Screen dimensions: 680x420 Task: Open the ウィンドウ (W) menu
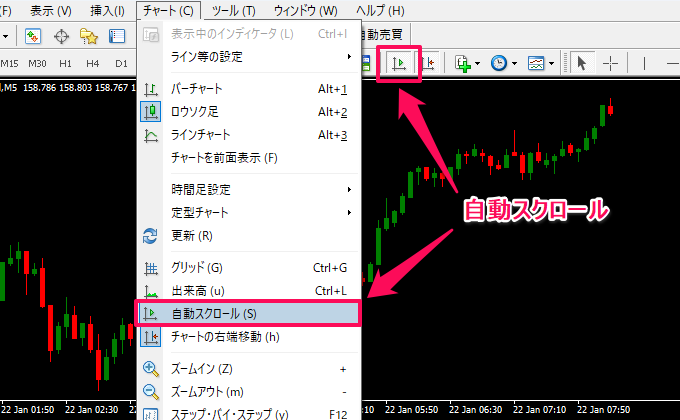(x=305, y=10)
